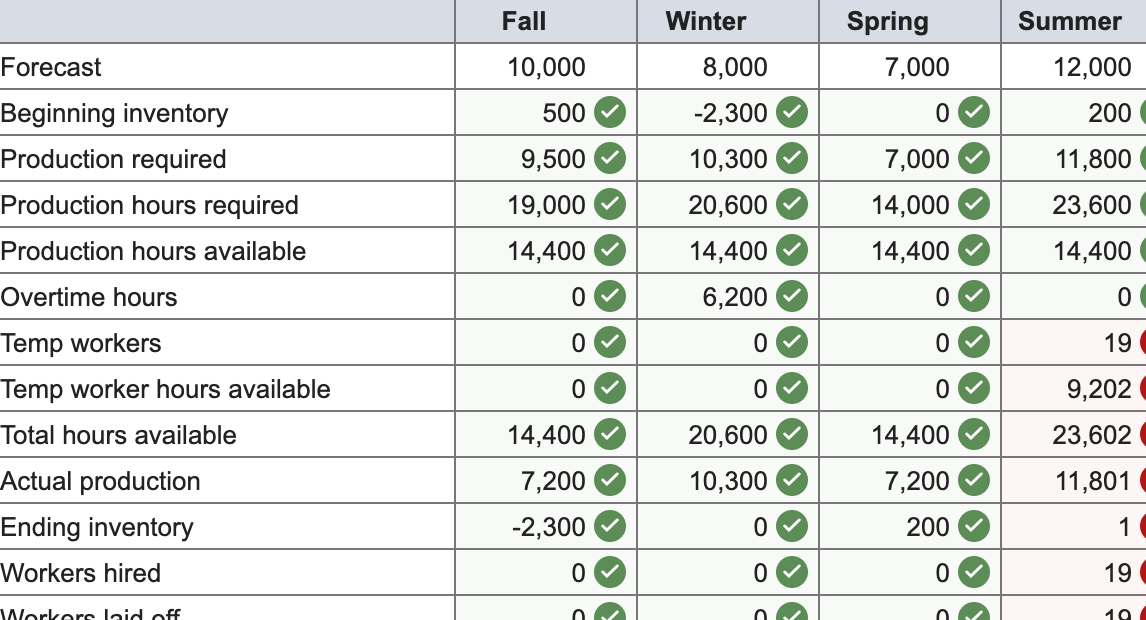
Task: Click the checkmark beside Winter Total hours available 20,600
Action: pos(790,435)
